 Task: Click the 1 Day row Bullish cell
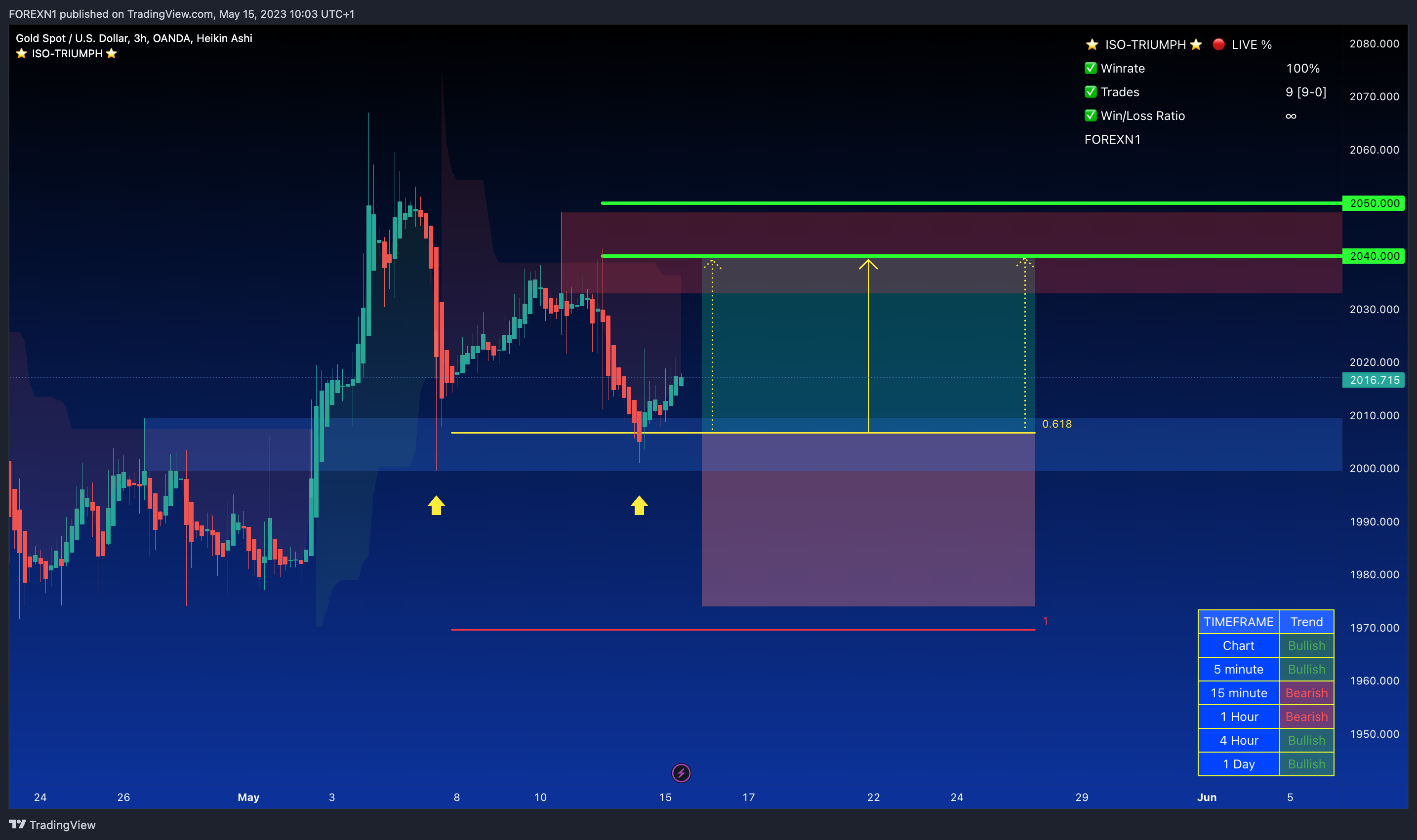point(1306,764)
